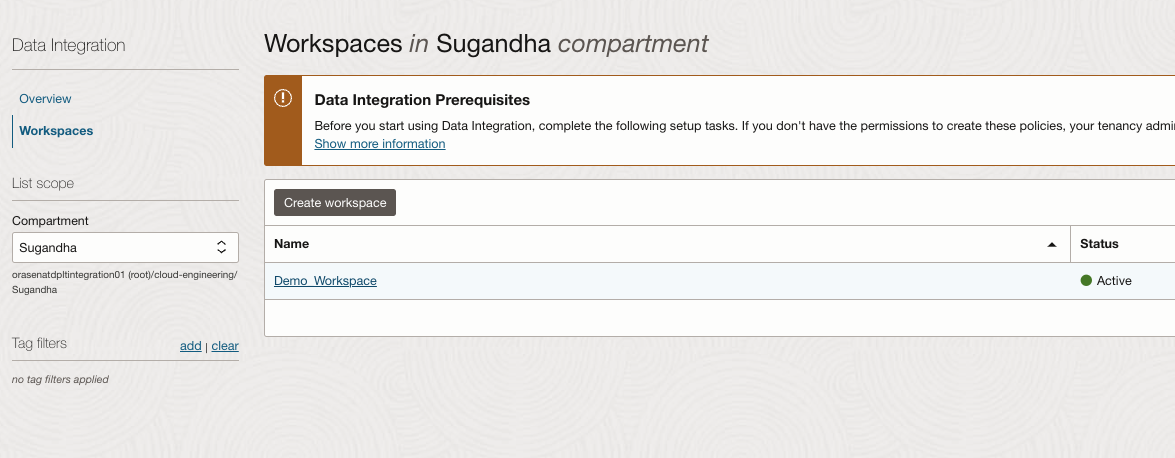Viewport: 1175px width, 458px height.
Task: Select Workspaces in the sidebar
Action: (x=56, y=130)
